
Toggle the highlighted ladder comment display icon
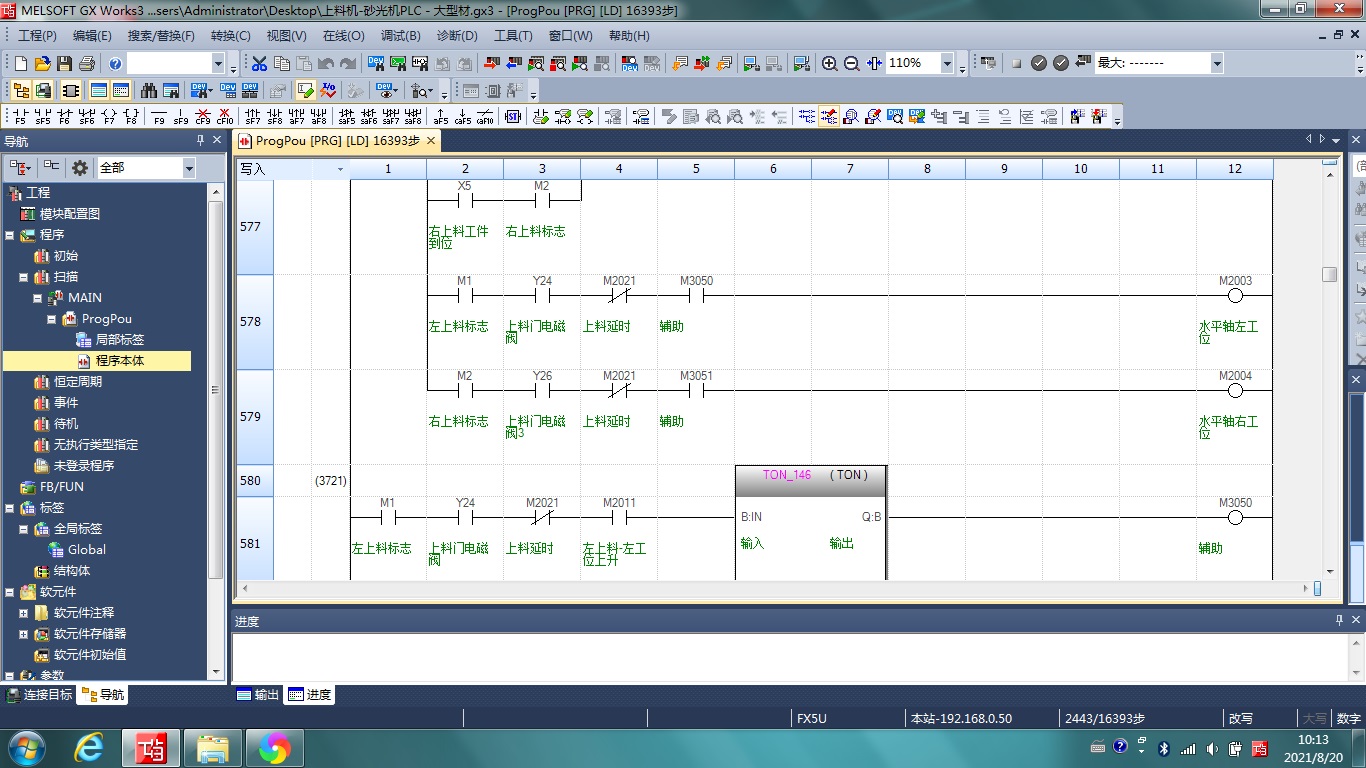[829, 116]
